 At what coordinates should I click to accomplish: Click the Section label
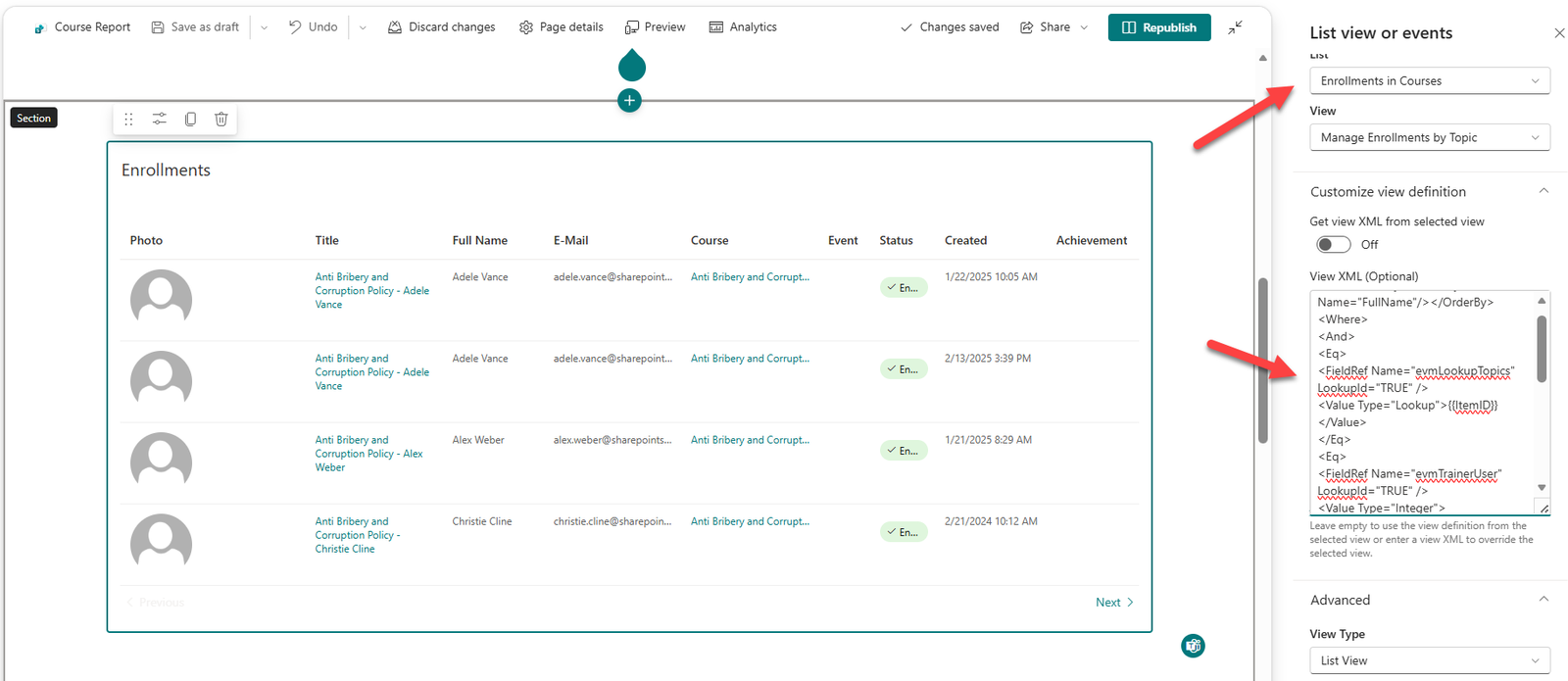(x=33, y=118)
